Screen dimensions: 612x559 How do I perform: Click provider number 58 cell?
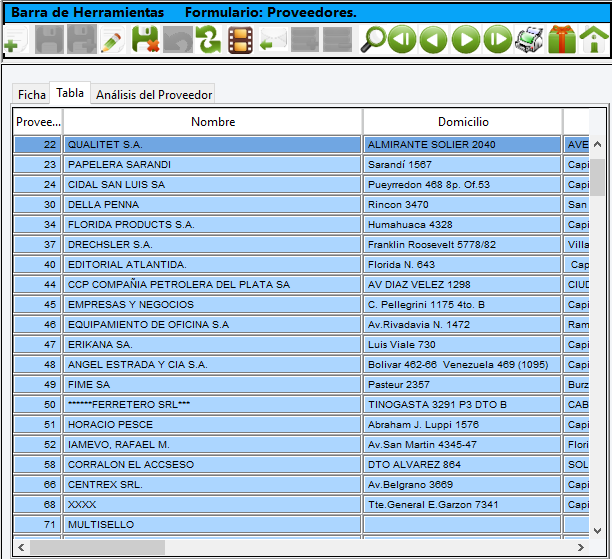click(x=37, y=465)
